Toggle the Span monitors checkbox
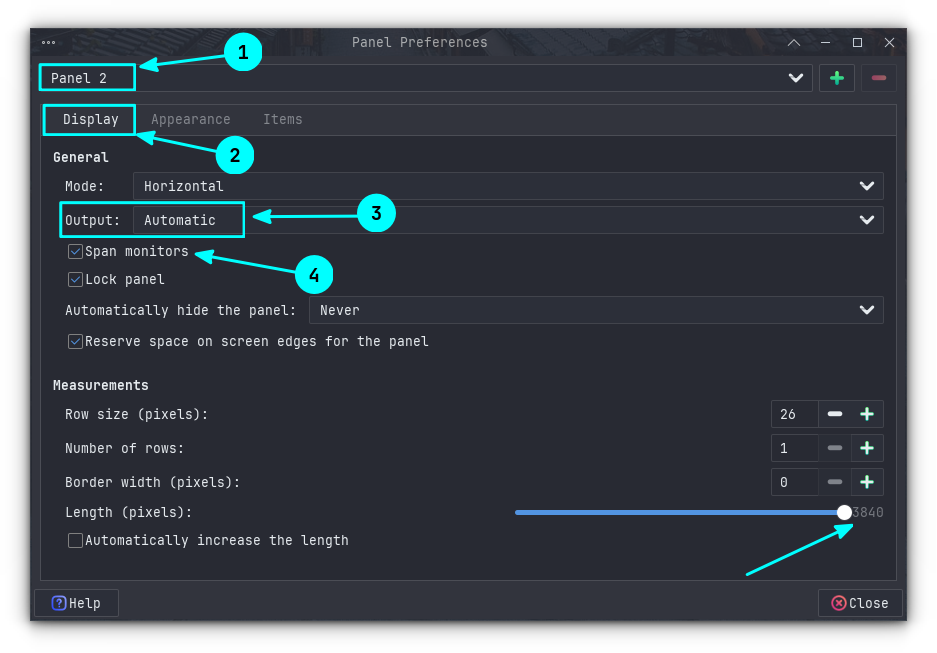The height and width of the screenshot is (653, 937). point(75,252)
